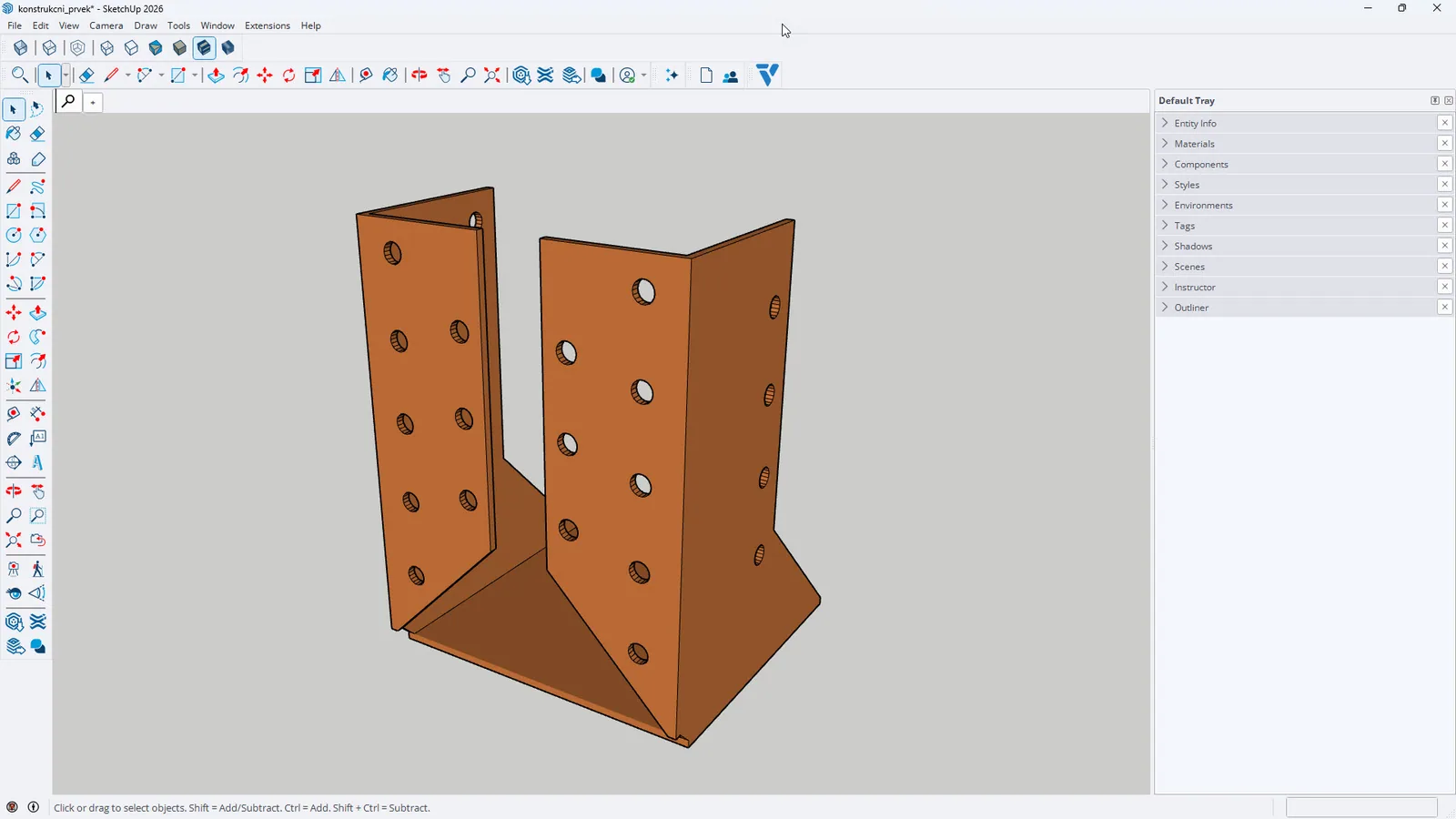Click the scene search magnifier tab
This screenshot has width=1456, height=819.
(68, 101)
